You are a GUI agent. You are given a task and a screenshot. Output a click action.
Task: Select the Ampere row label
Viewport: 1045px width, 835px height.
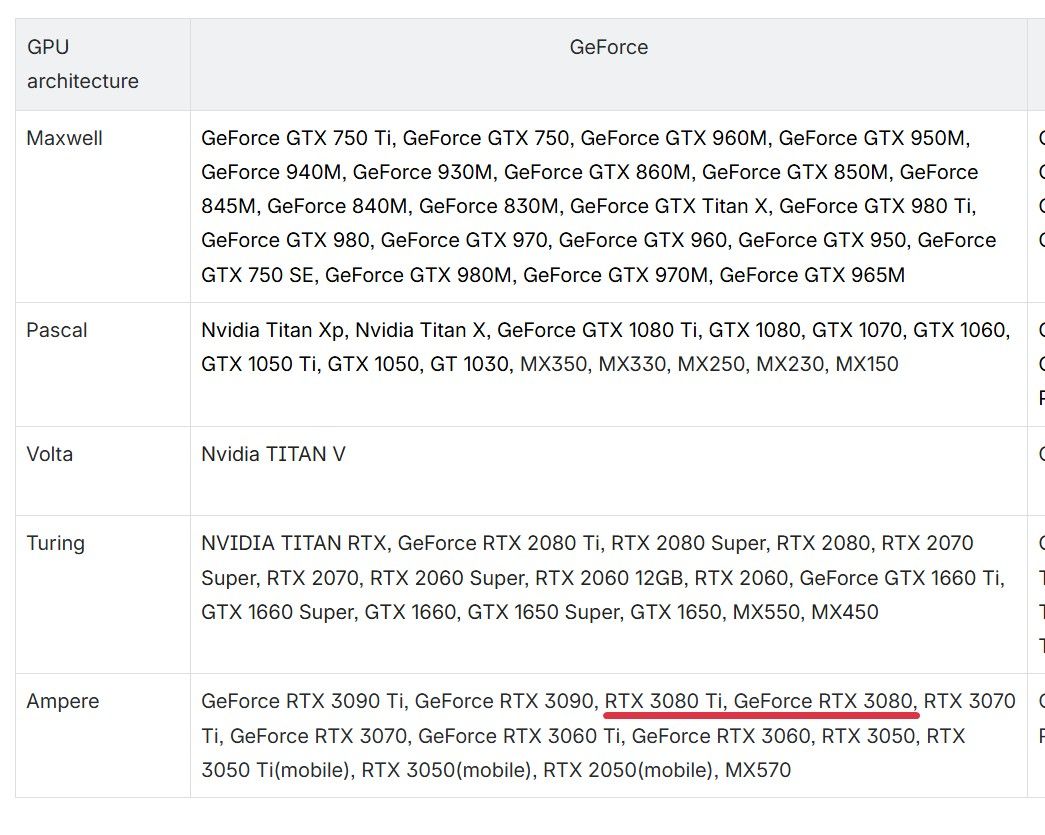coord(62,701)
